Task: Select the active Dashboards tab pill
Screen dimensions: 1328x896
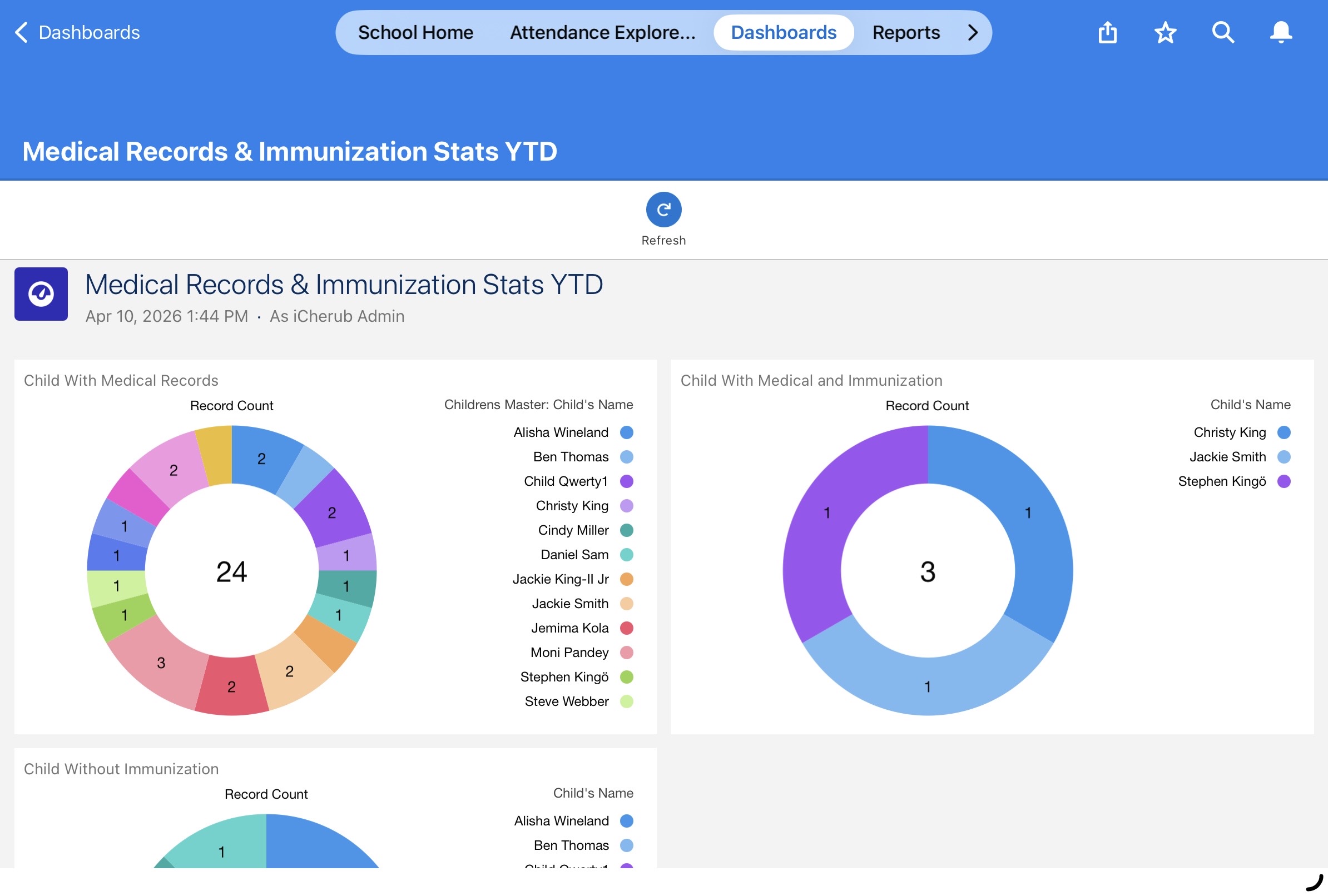Action: click(x=784, y=33)
